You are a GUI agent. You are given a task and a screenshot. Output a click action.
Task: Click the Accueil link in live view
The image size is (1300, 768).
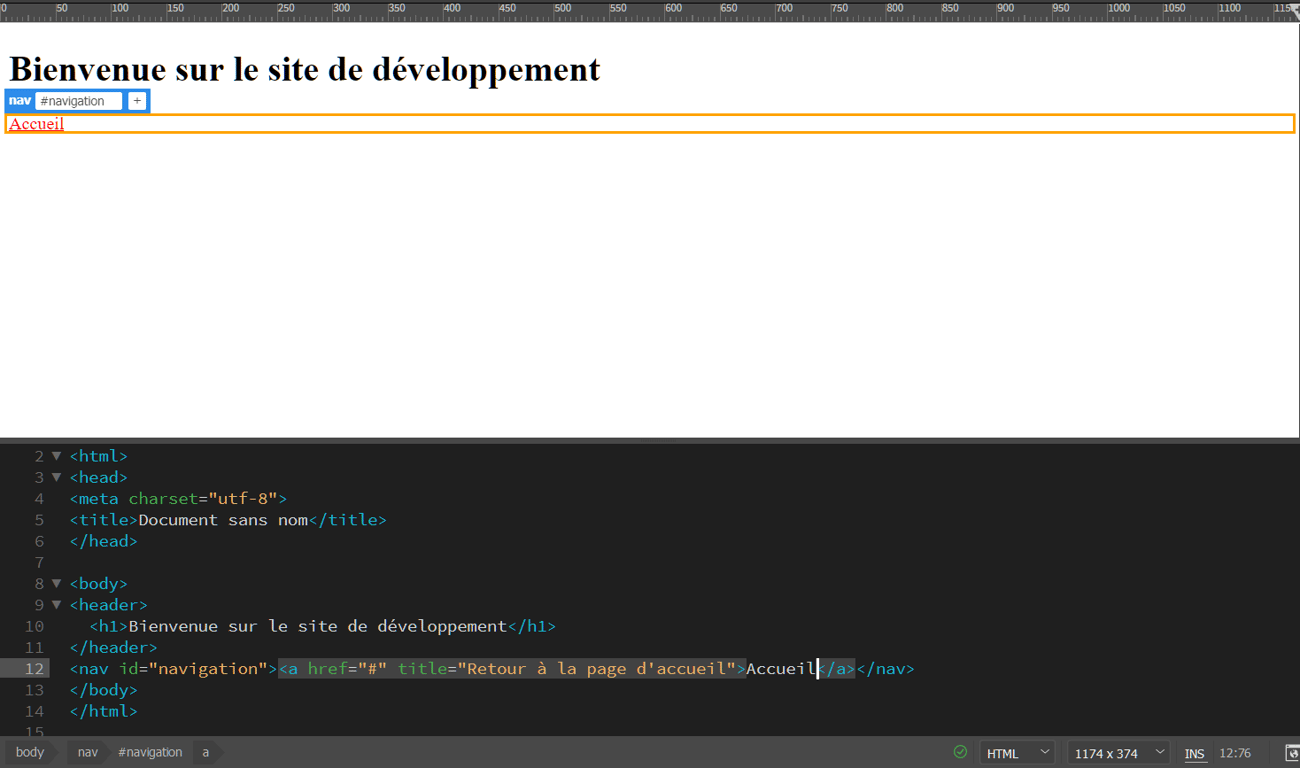[x=36, y=124]
